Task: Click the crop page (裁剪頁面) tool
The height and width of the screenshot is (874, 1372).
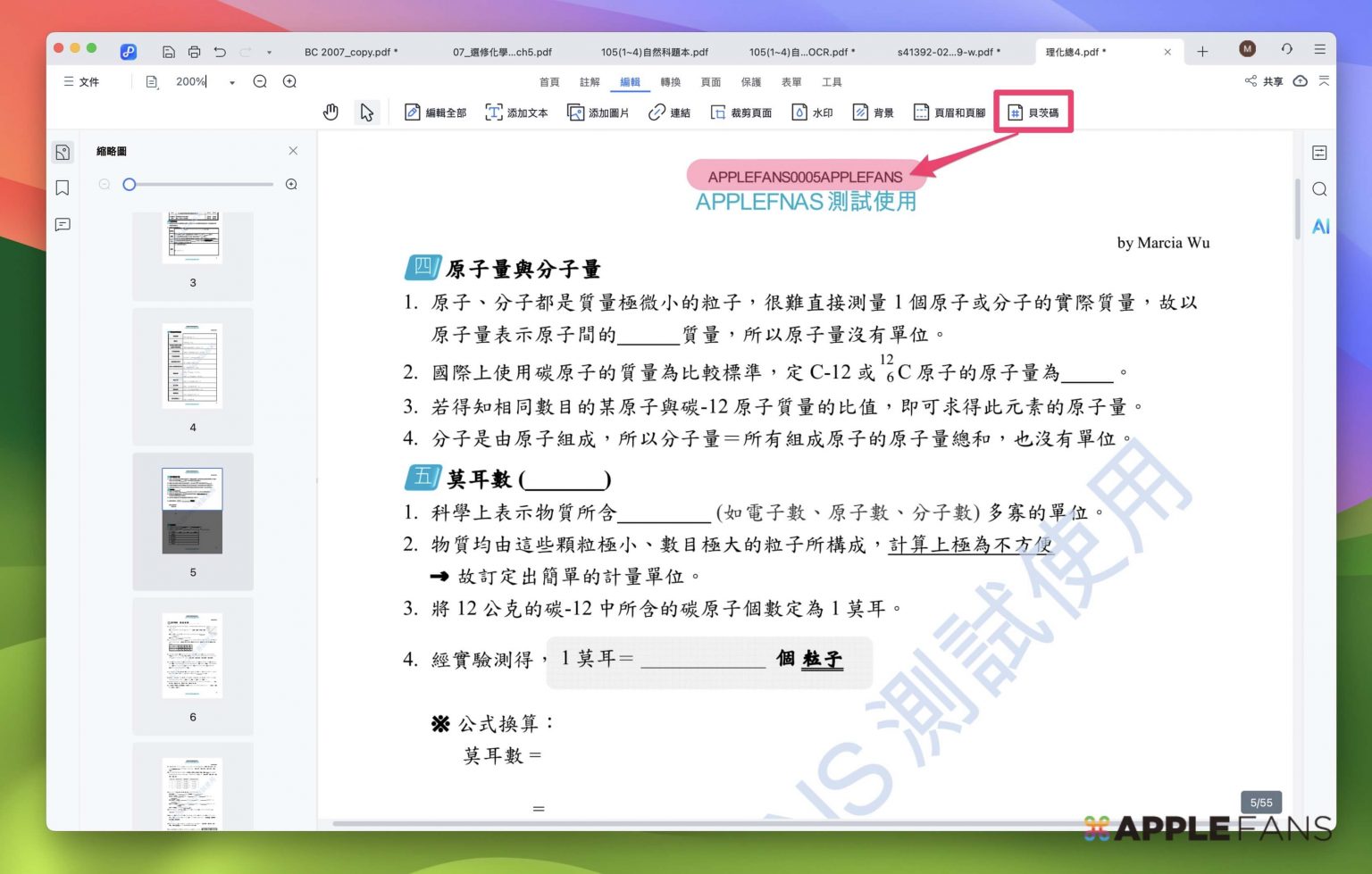Action: pyautogui.click(x=740, y=112)
